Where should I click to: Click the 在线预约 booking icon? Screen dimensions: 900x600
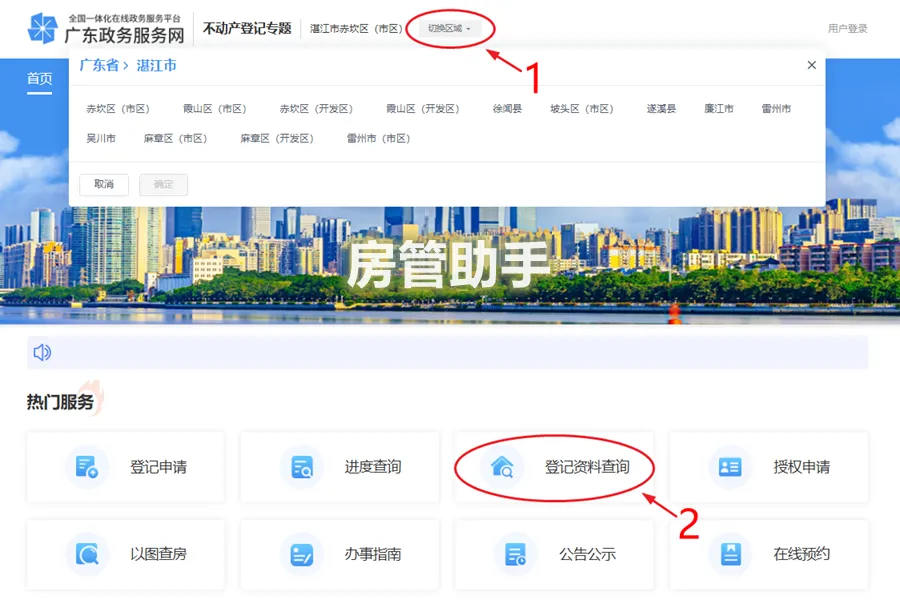[x=730, y=554]
